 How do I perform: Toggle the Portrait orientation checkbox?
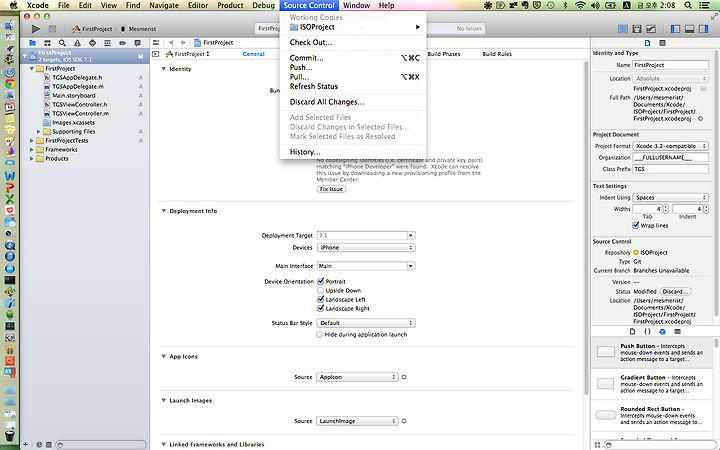[321, 281]
